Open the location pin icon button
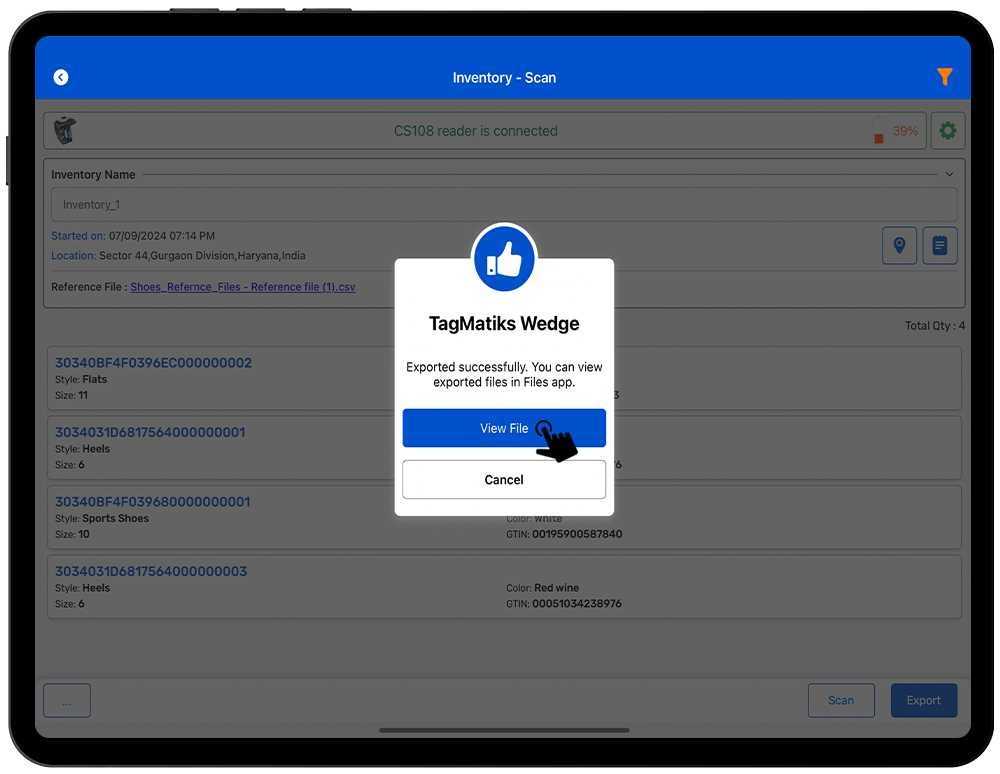Image resolution: width=1000 pixels, height=774 pixels. coord(899,245)
